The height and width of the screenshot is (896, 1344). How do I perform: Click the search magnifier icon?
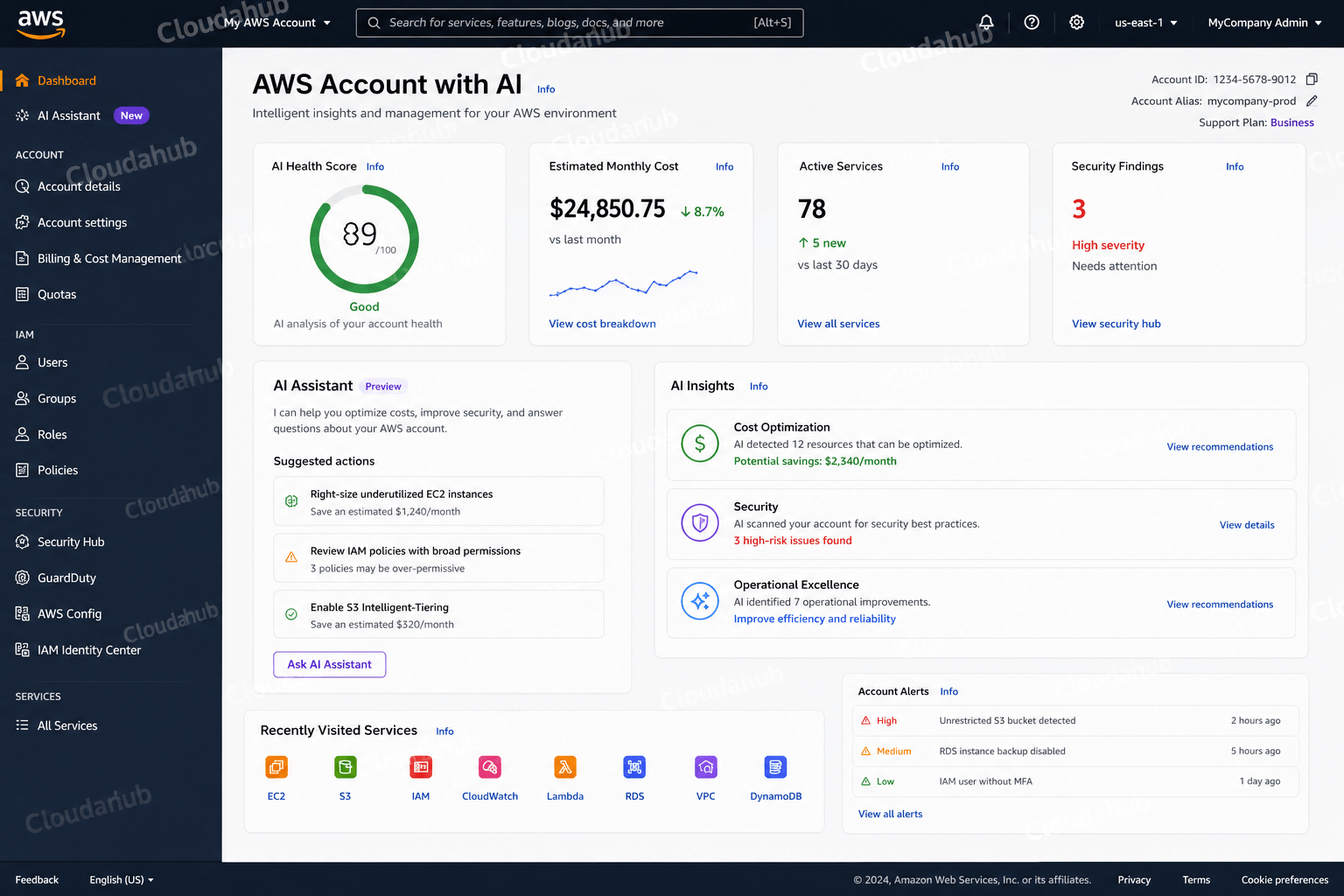374,23
